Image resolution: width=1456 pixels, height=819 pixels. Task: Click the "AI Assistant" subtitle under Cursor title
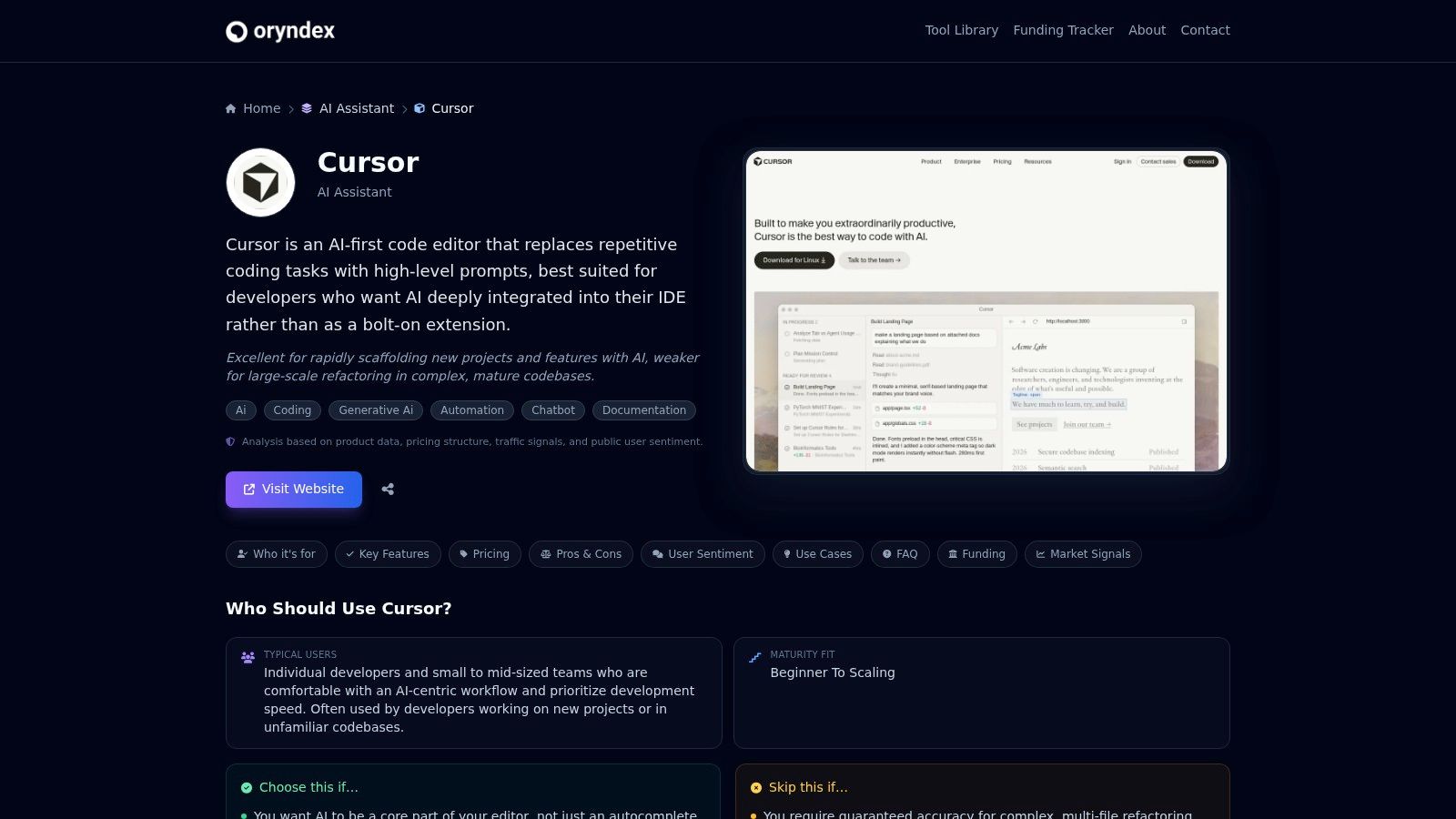(354, 192)
